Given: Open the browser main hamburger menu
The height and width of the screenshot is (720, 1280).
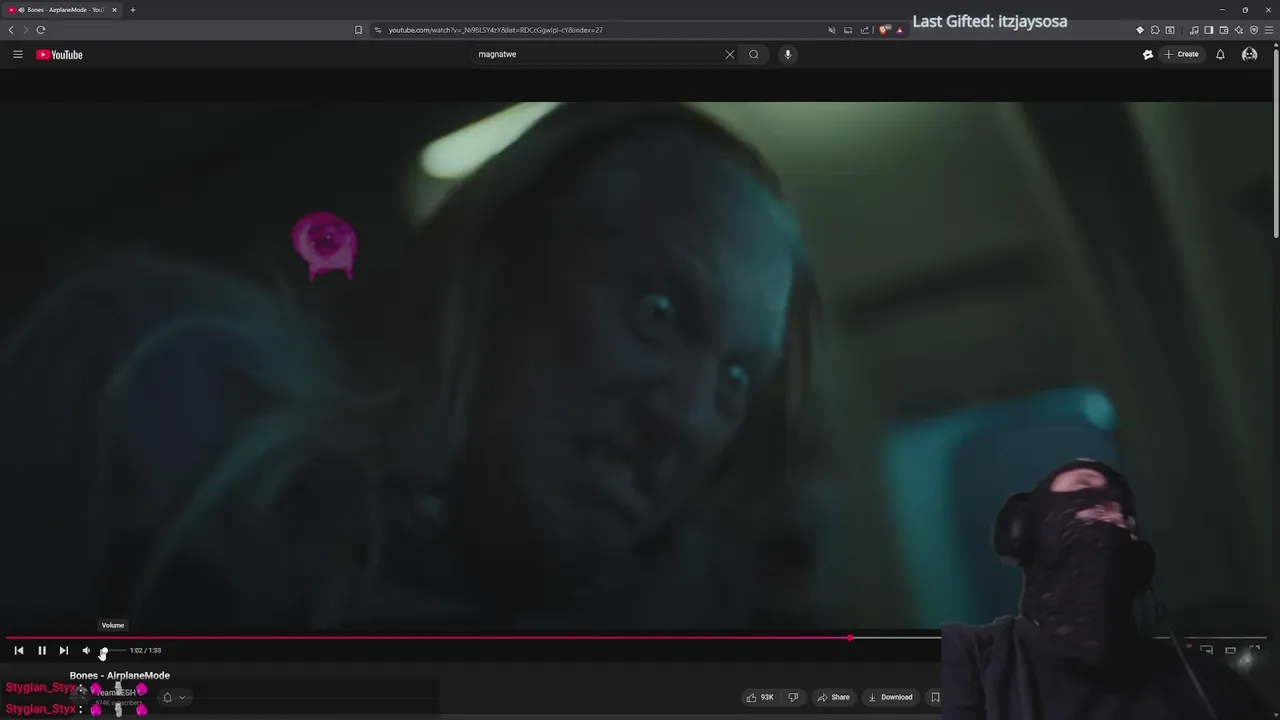Looking at the screenshot, I should 1269,30.
